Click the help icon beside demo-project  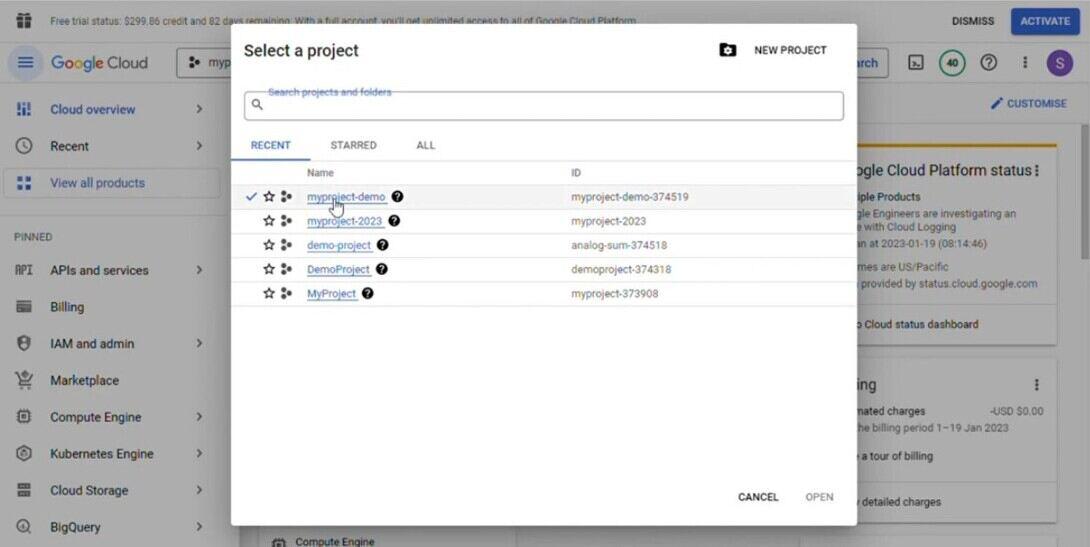pos(382,245)
